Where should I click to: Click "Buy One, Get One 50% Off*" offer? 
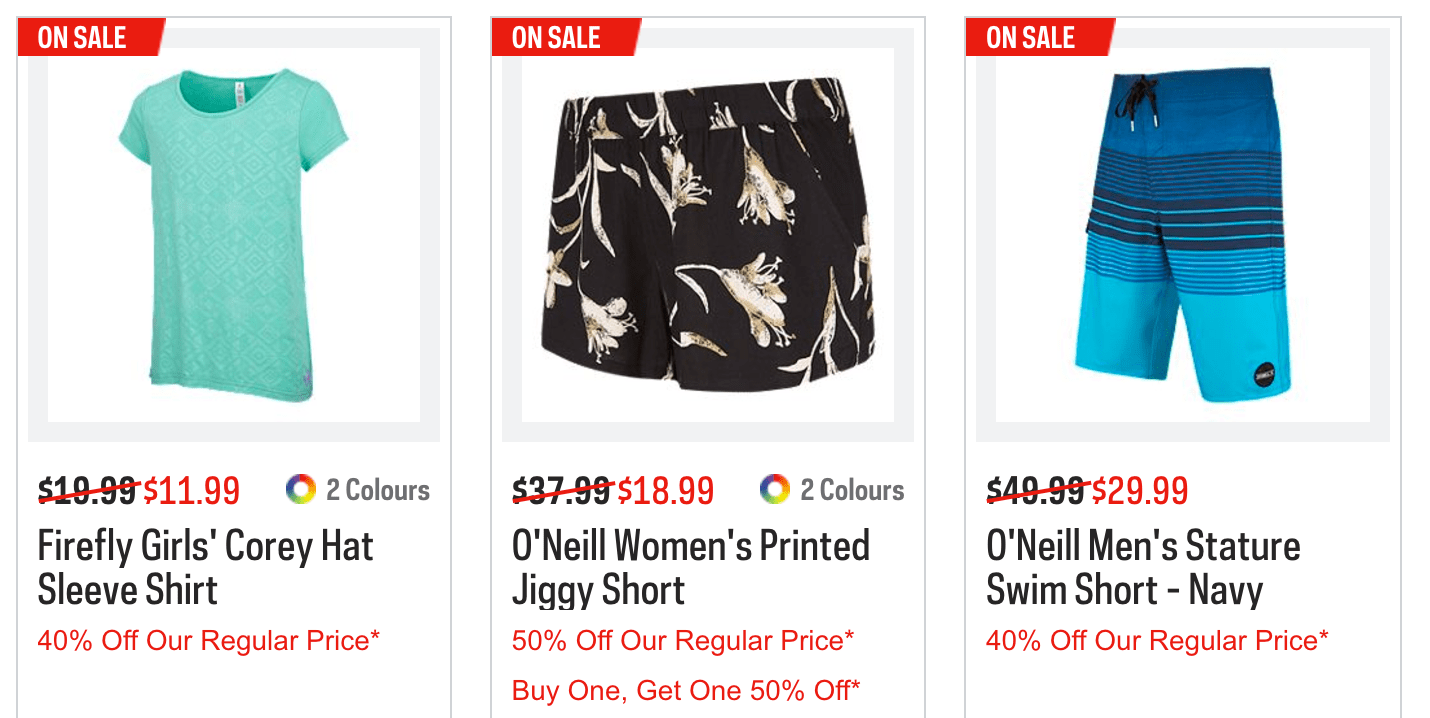686,690
